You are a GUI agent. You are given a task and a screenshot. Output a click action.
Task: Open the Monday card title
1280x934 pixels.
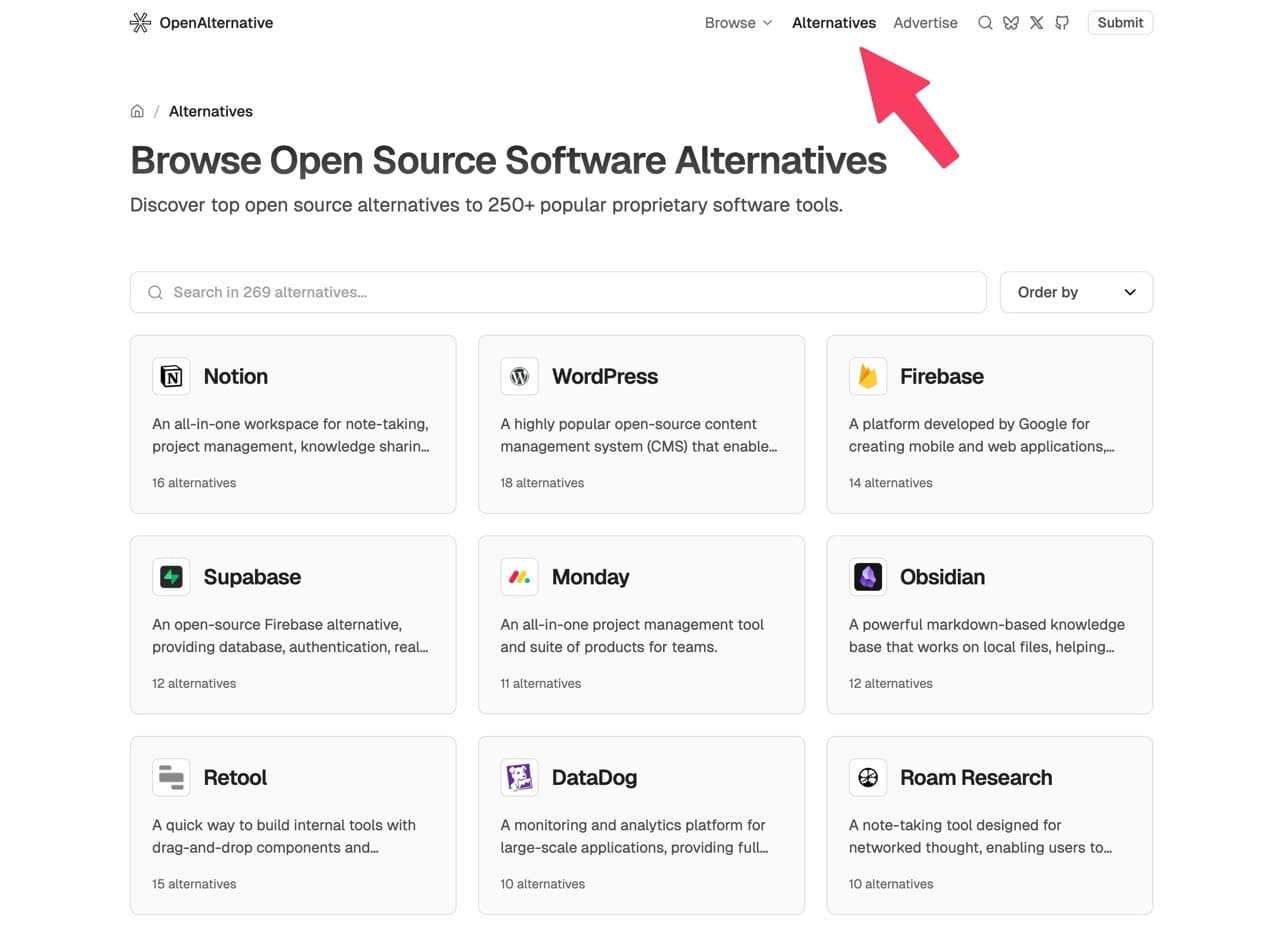click(591, 577)
